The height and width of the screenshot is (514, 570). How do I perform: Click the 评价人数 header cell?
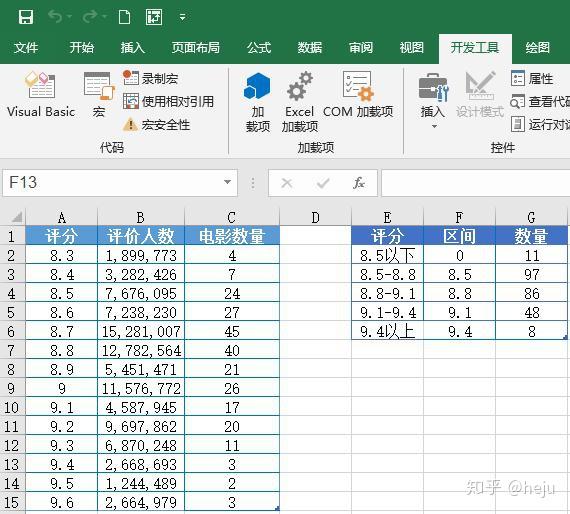tap(141, 236)
